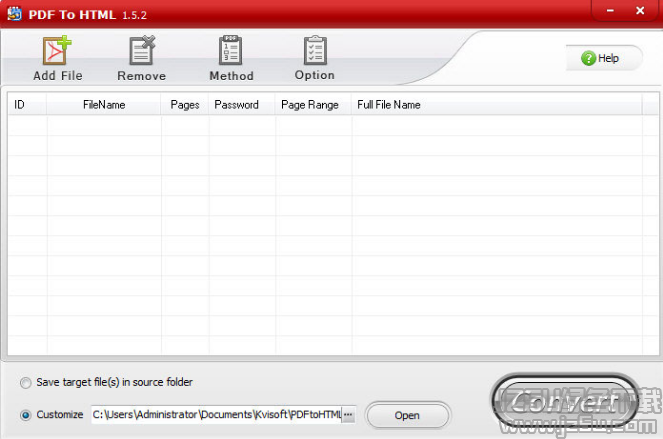
Task: Click the ID column header
Action: 27,104
